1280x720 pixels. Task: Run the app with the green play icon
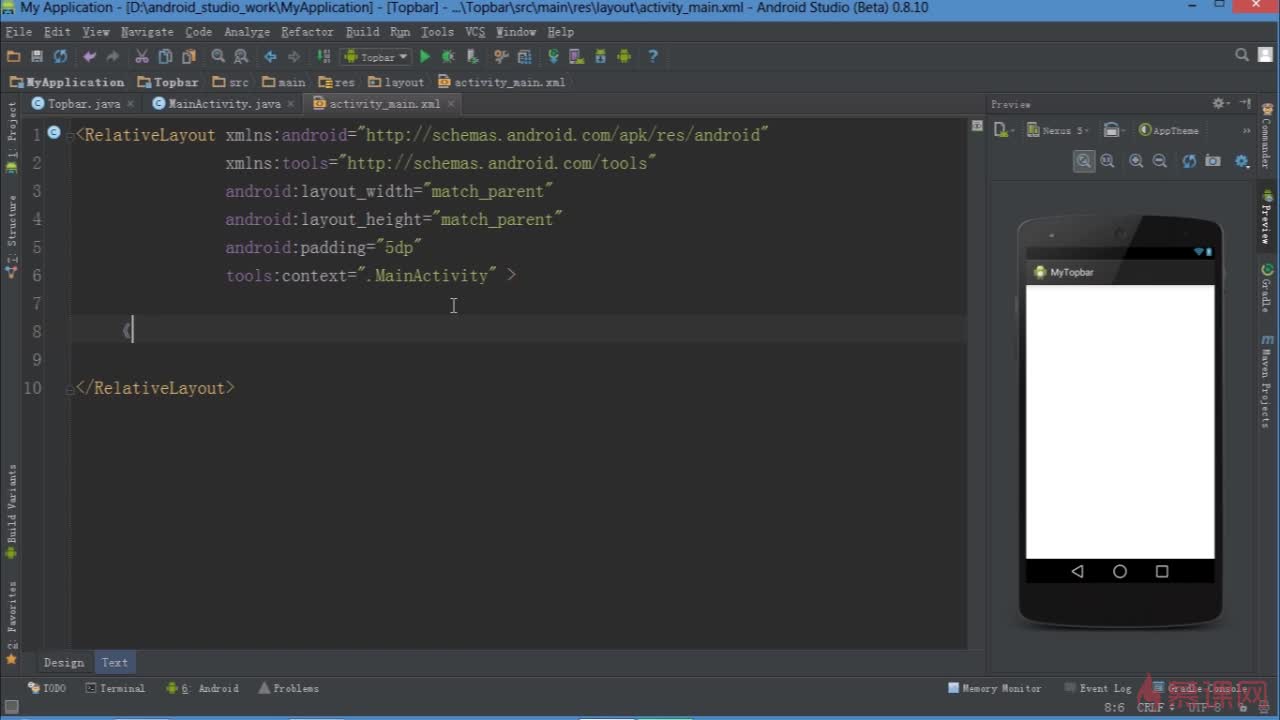pos(425,56)
